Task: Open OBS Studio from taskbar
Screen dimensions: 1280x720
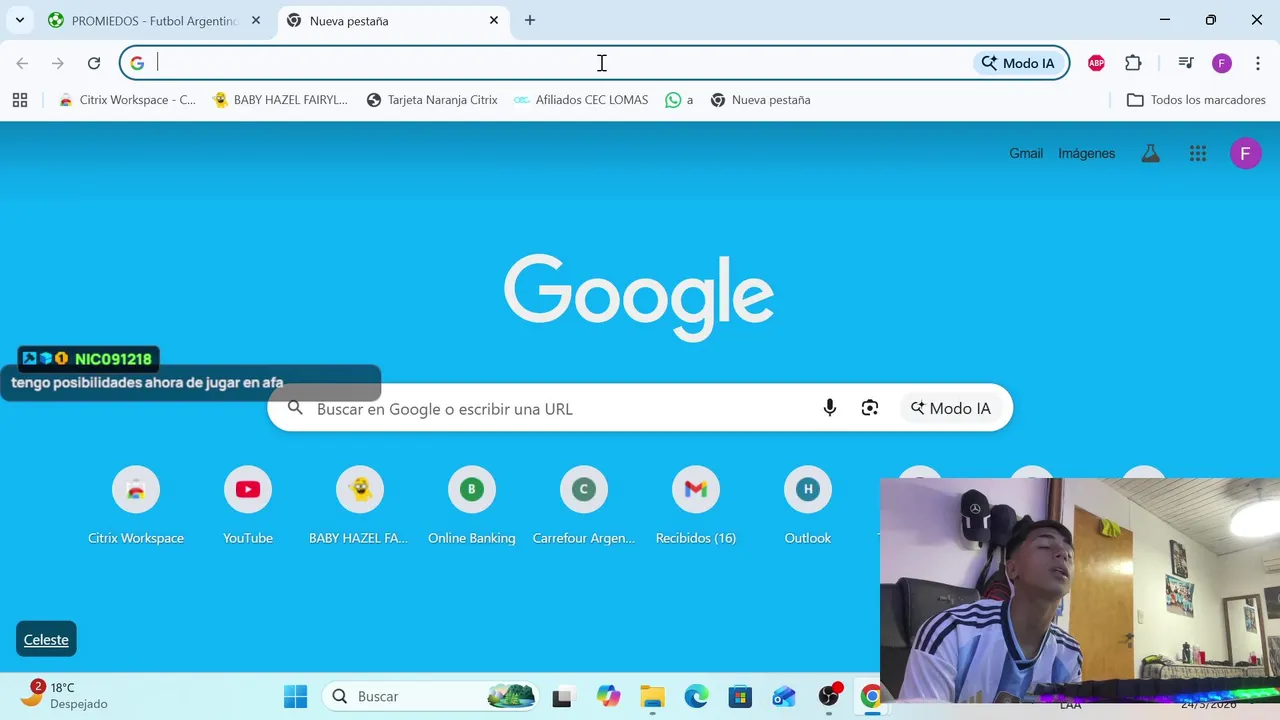Action: (x=829, y=696)
